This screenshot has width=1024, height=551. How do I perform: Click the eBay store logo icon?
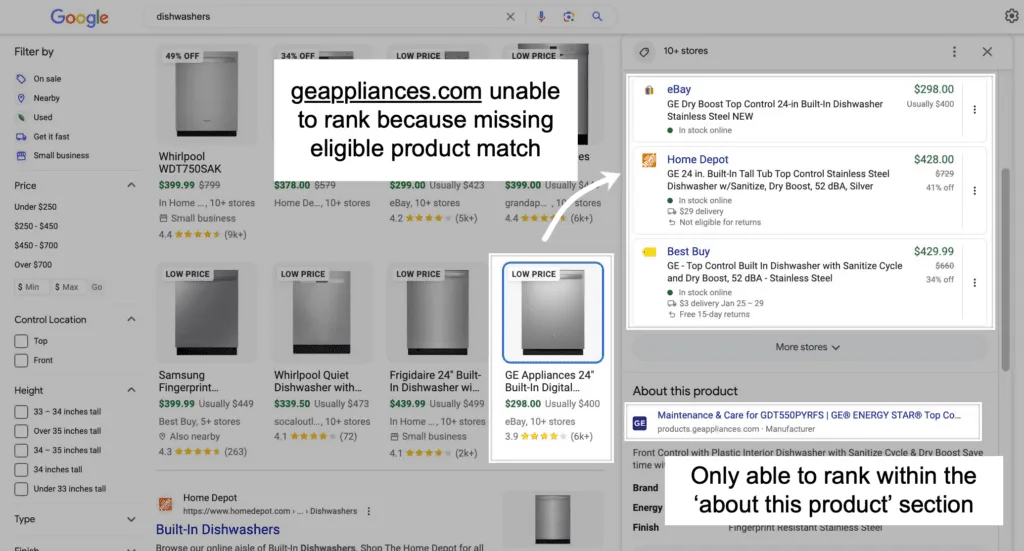coord(648,90)
